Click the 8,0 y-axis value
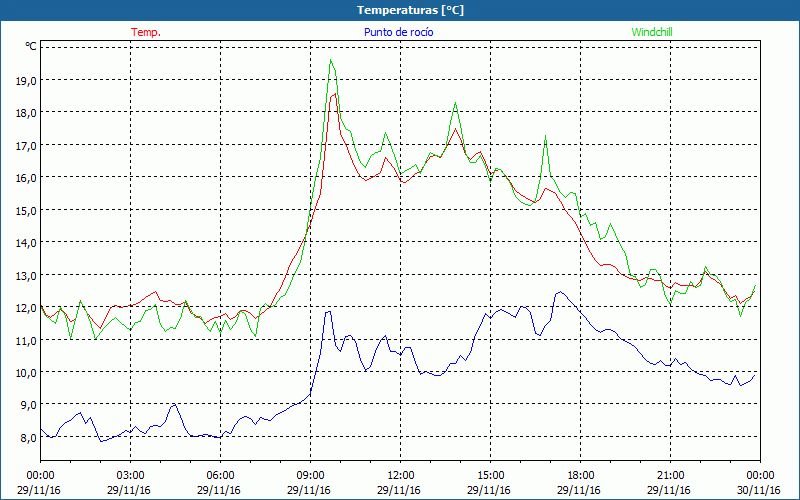800x500 pixels. [x=29, y=438]
